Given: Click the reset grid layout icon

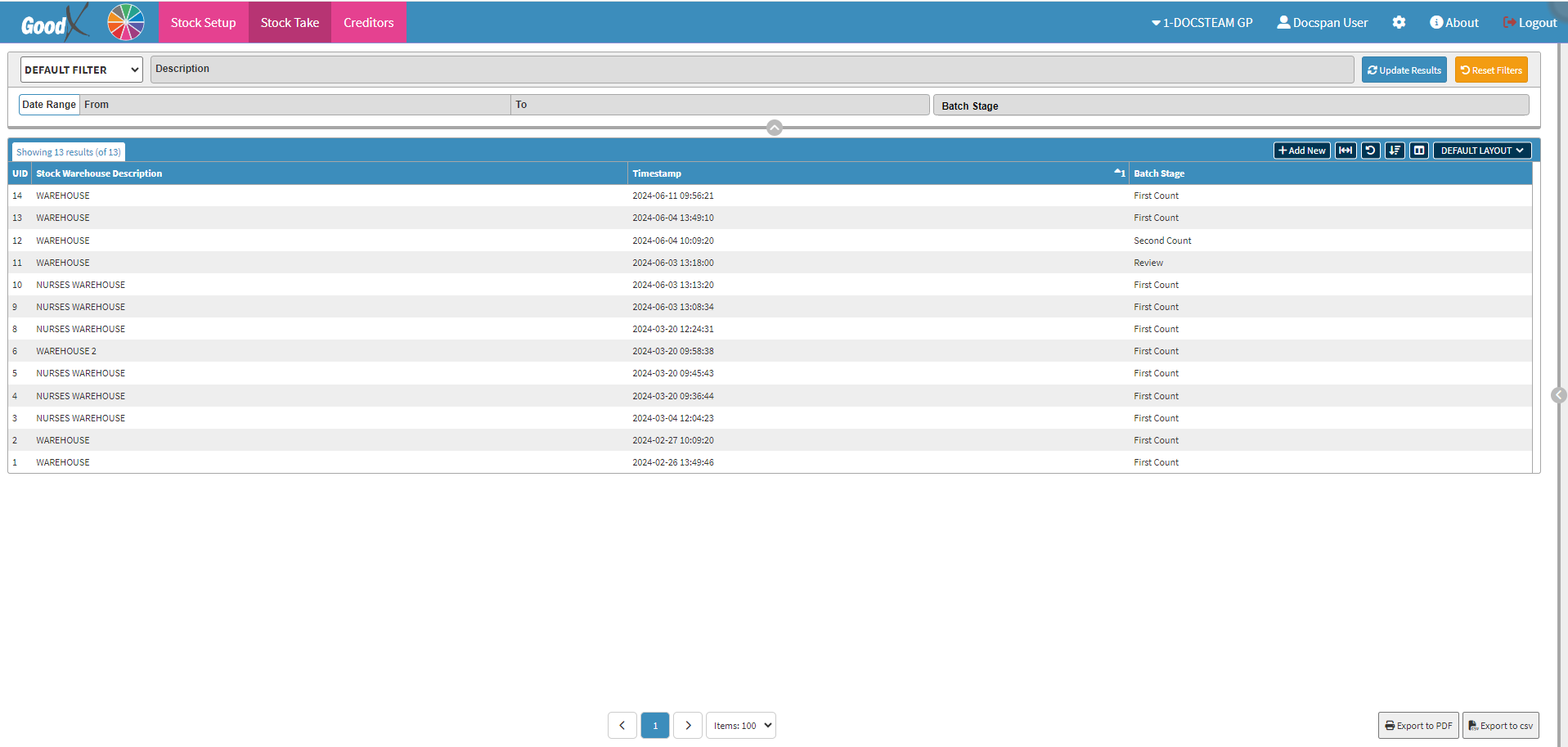Looking at the screenshot, I should point(1370,151).
